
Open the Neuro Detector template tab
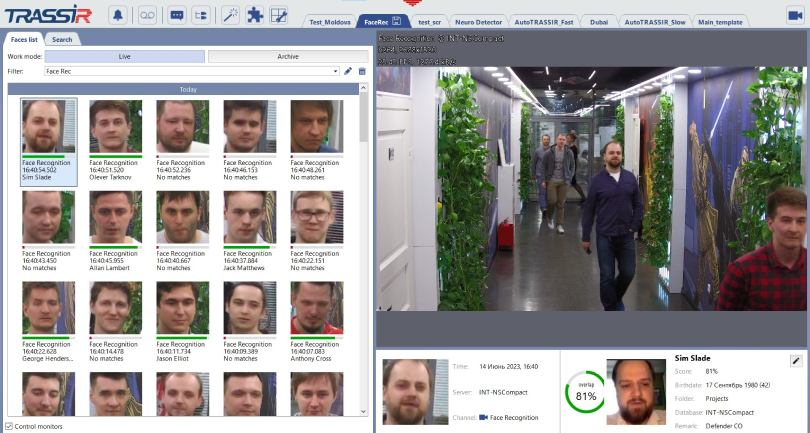[x=480, y=21]
